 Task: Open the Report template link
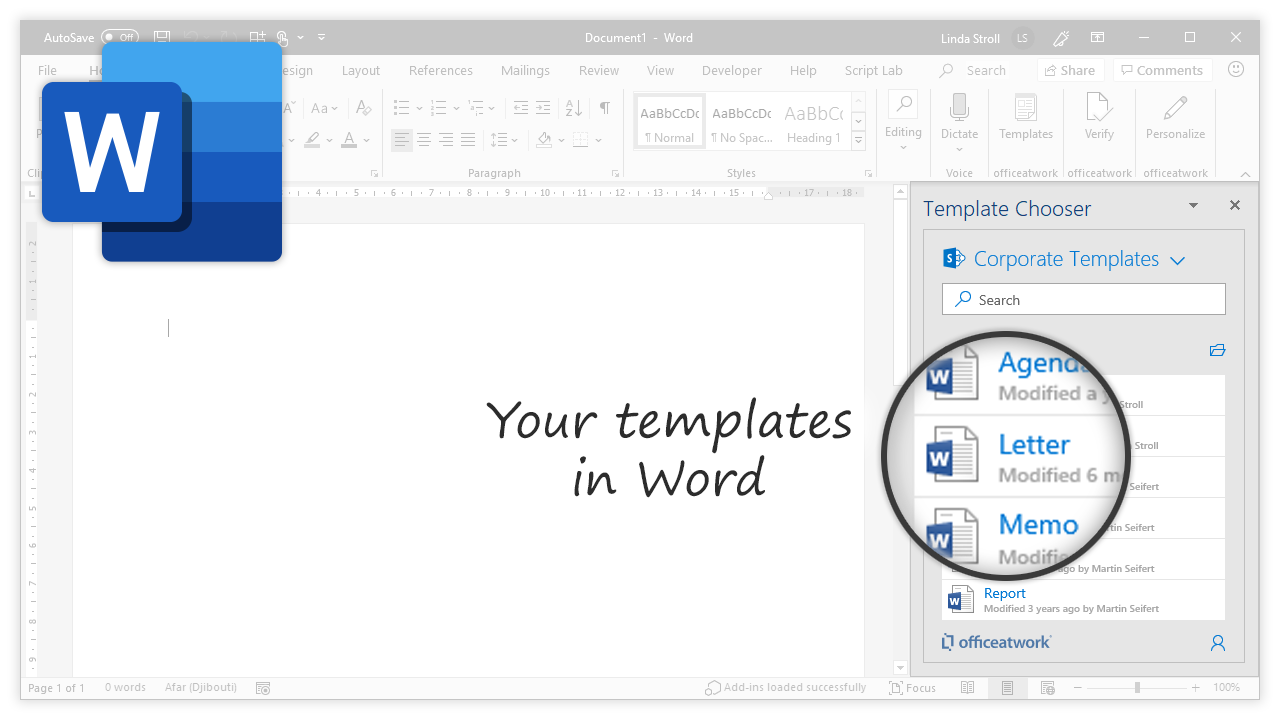click(1004, 593)
